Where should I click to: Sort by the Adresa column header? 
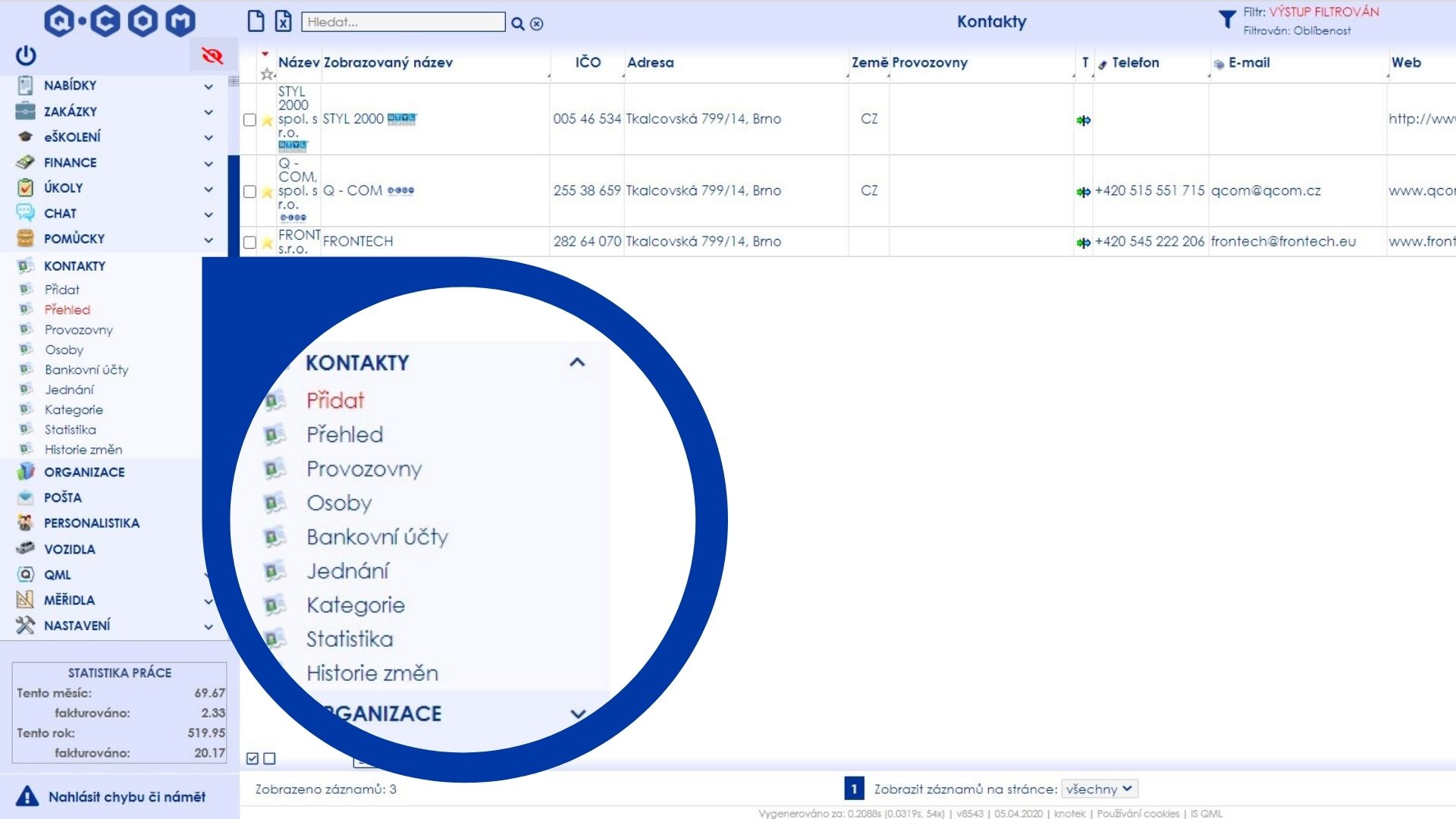click(x=650, y=63)
